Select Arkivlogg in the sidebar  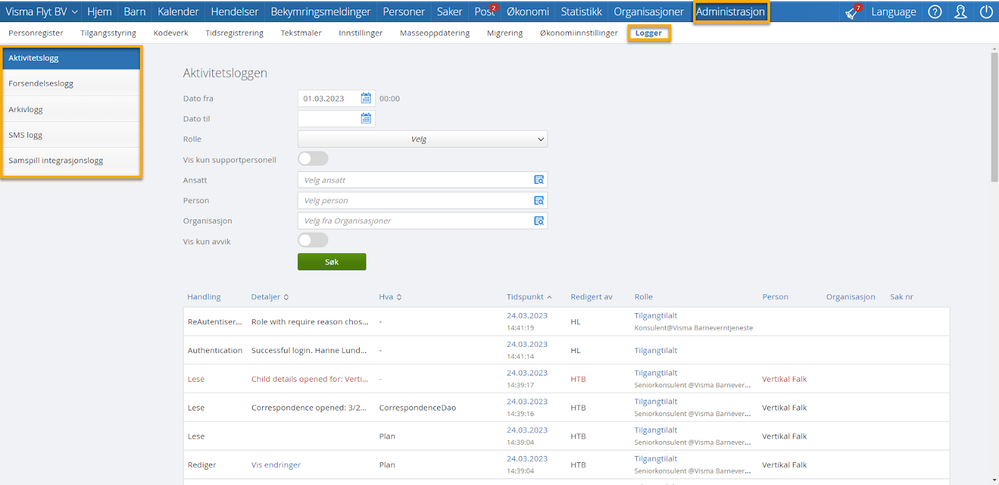(71, 109)
